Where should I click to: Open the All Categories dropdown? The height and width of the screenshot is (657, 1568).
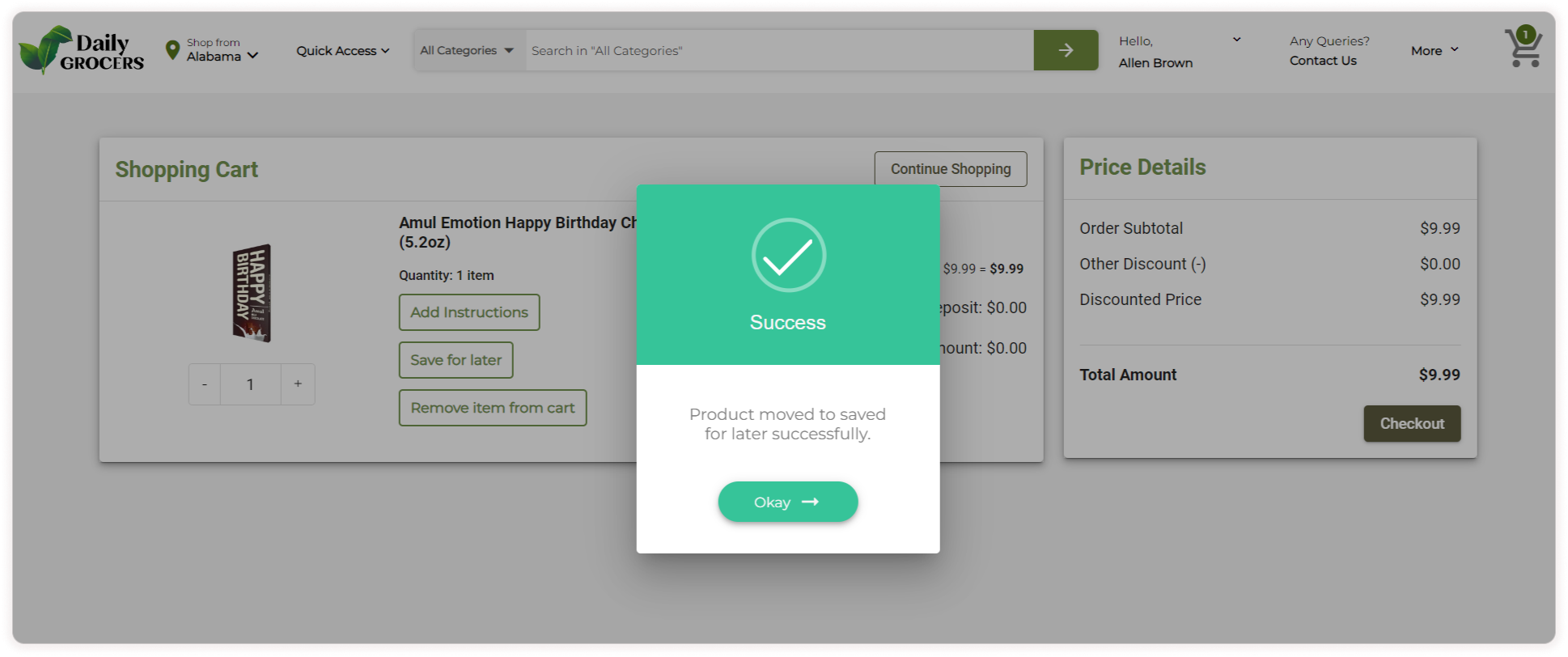click(x=467, y=50)
